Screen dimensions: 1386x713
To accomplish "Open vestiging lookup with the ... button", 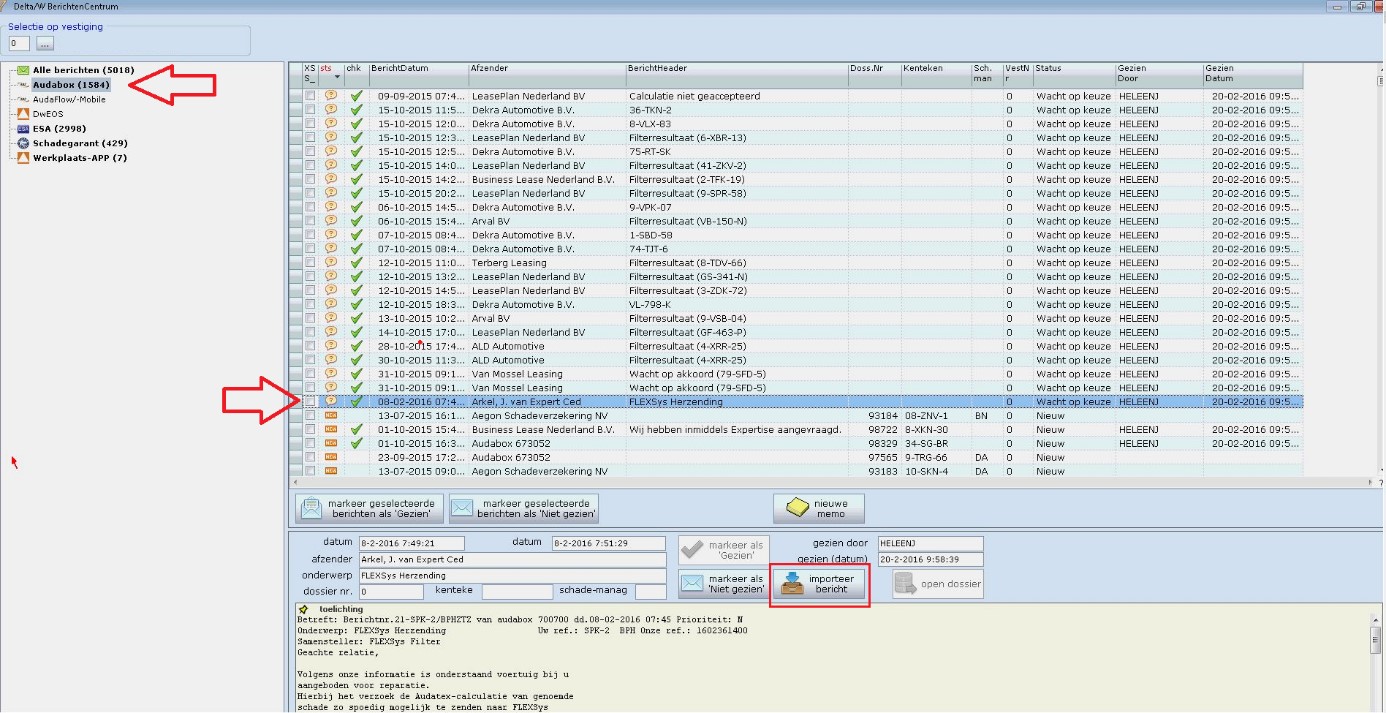I will click(x=45, y=44).
